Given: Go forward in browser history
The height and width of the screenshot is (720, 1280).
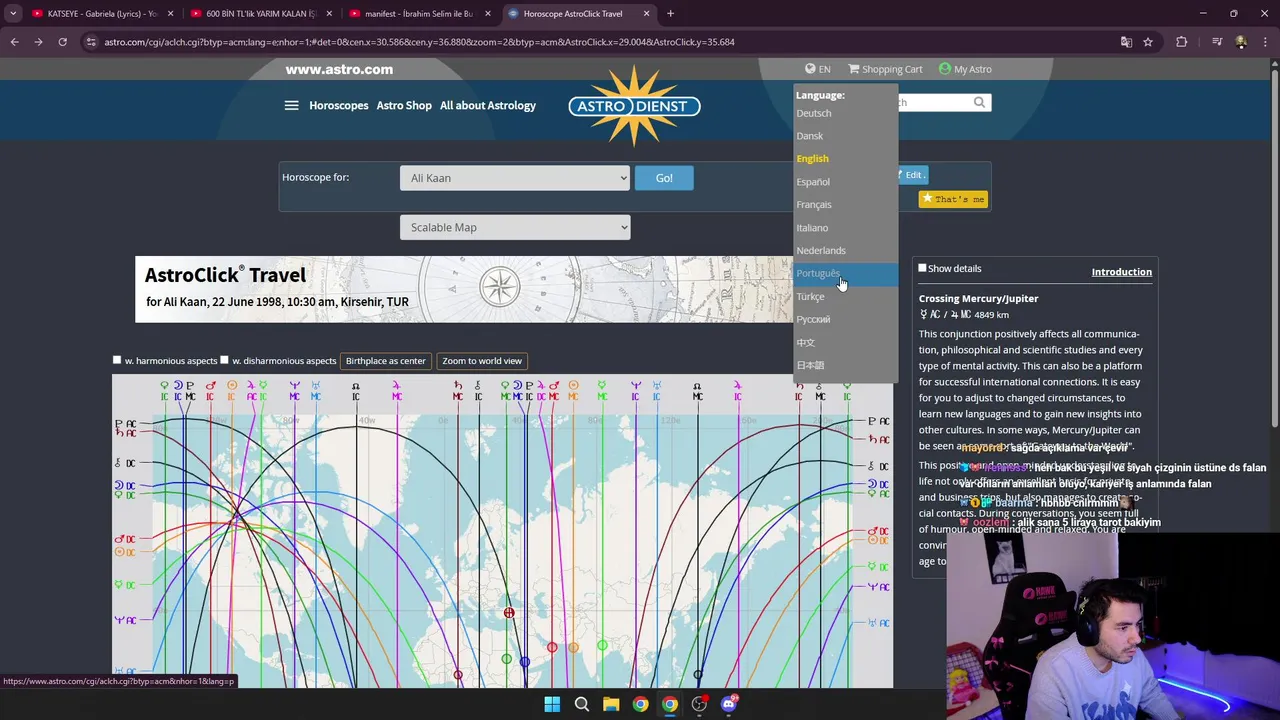Looking at the screenshot, I should pos(38,42).
